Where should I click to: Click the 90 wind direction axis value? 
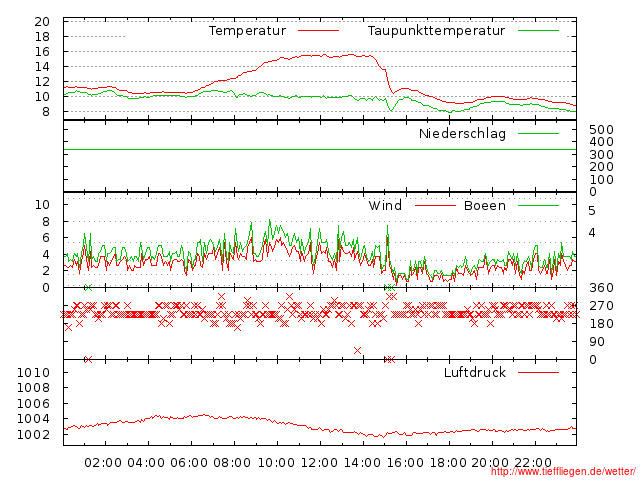(597, 342)
